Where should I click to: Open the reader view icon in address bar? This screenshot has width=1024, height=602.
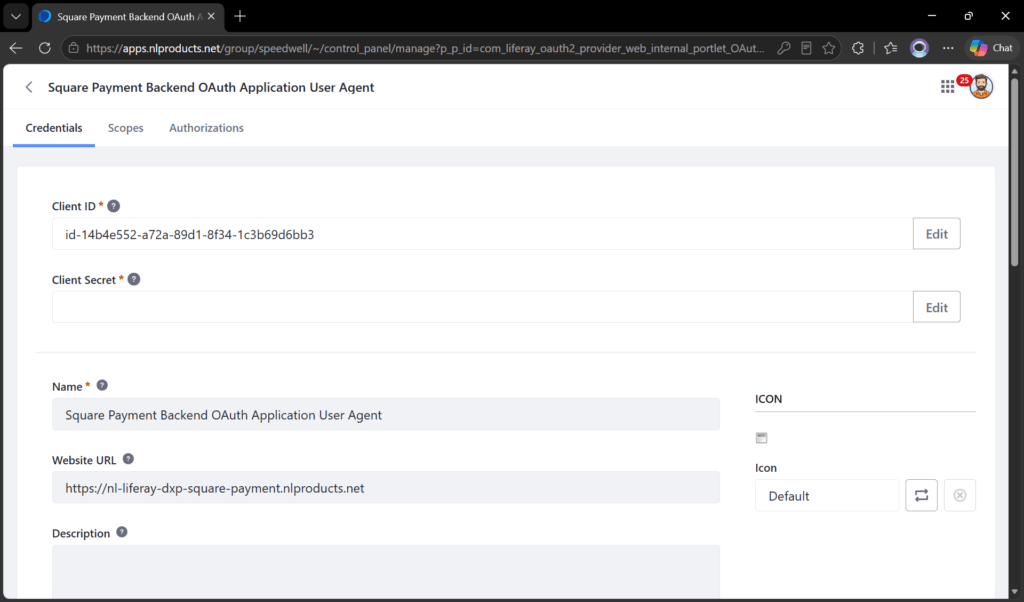pyautogui.click(x=807, y=48)
